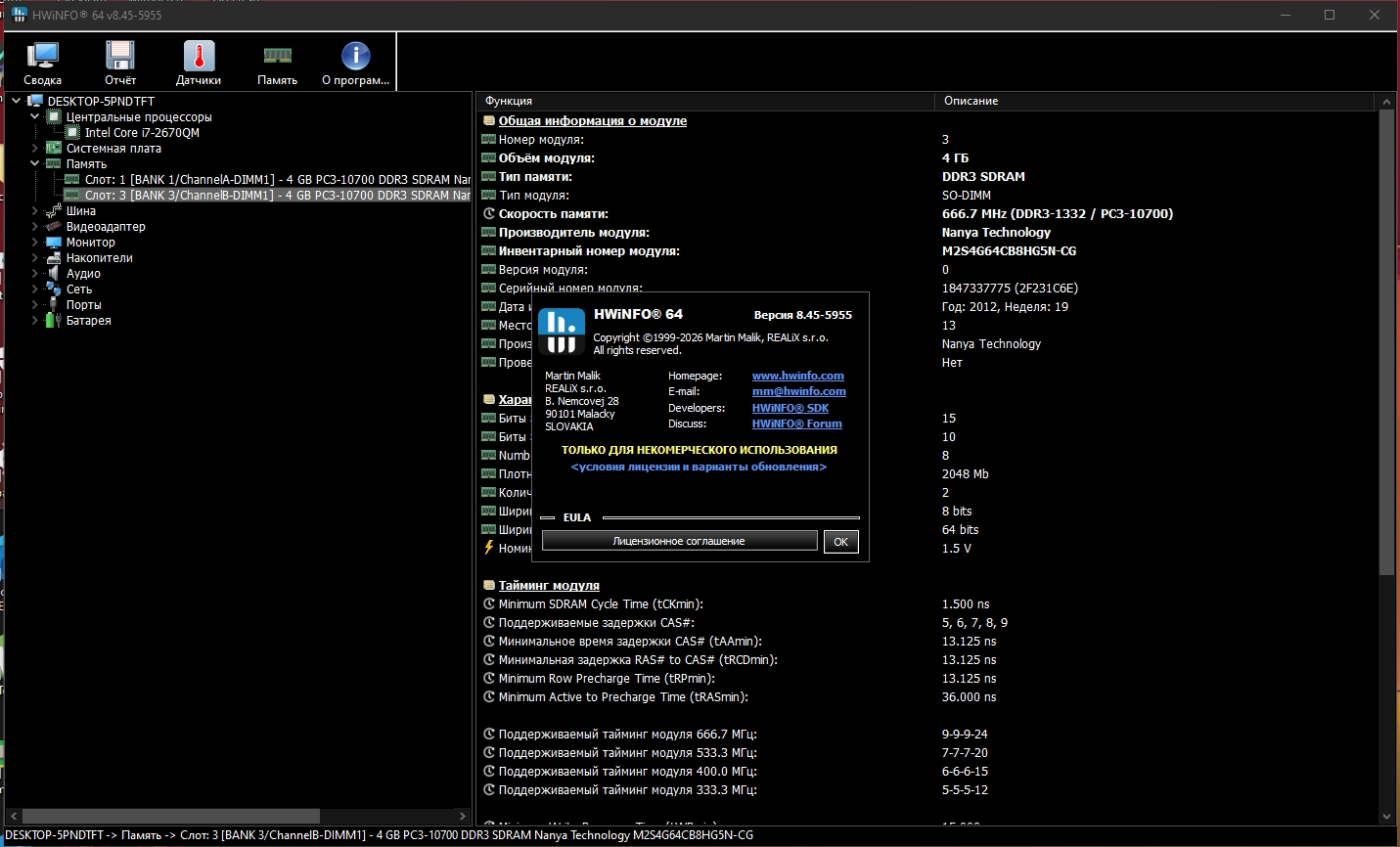Select the Порты label in the tree
The height and width of the screenshot is (847, 1400).
pyautogui.click(x=84, y=305)
